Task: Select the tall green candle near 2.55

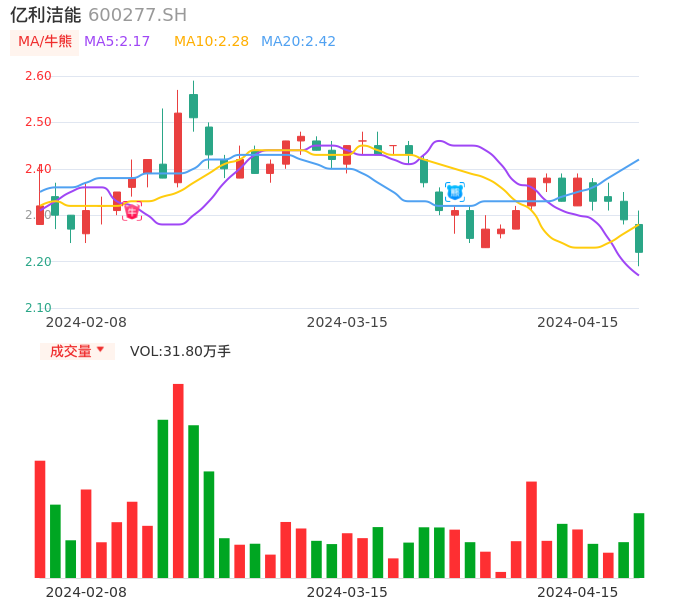Action: [193, 106]
